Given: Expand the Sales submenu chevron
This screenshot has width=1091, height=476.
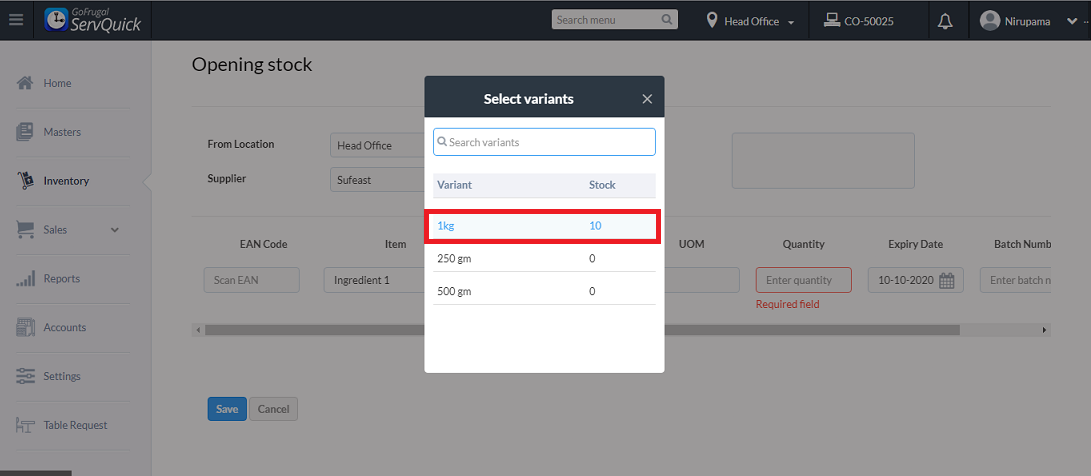Looking at the screenshot, I should (x=115, y=230).
